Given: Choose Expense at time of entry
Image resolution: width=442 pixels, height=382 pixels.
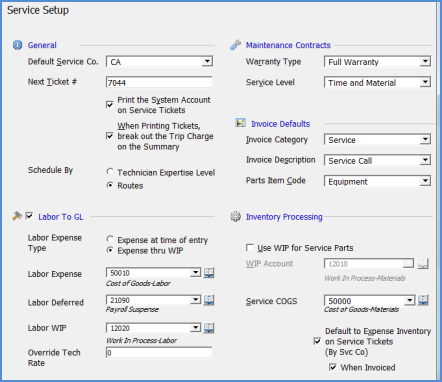Looking at the screenshot, I should click(x=110, y=239).
